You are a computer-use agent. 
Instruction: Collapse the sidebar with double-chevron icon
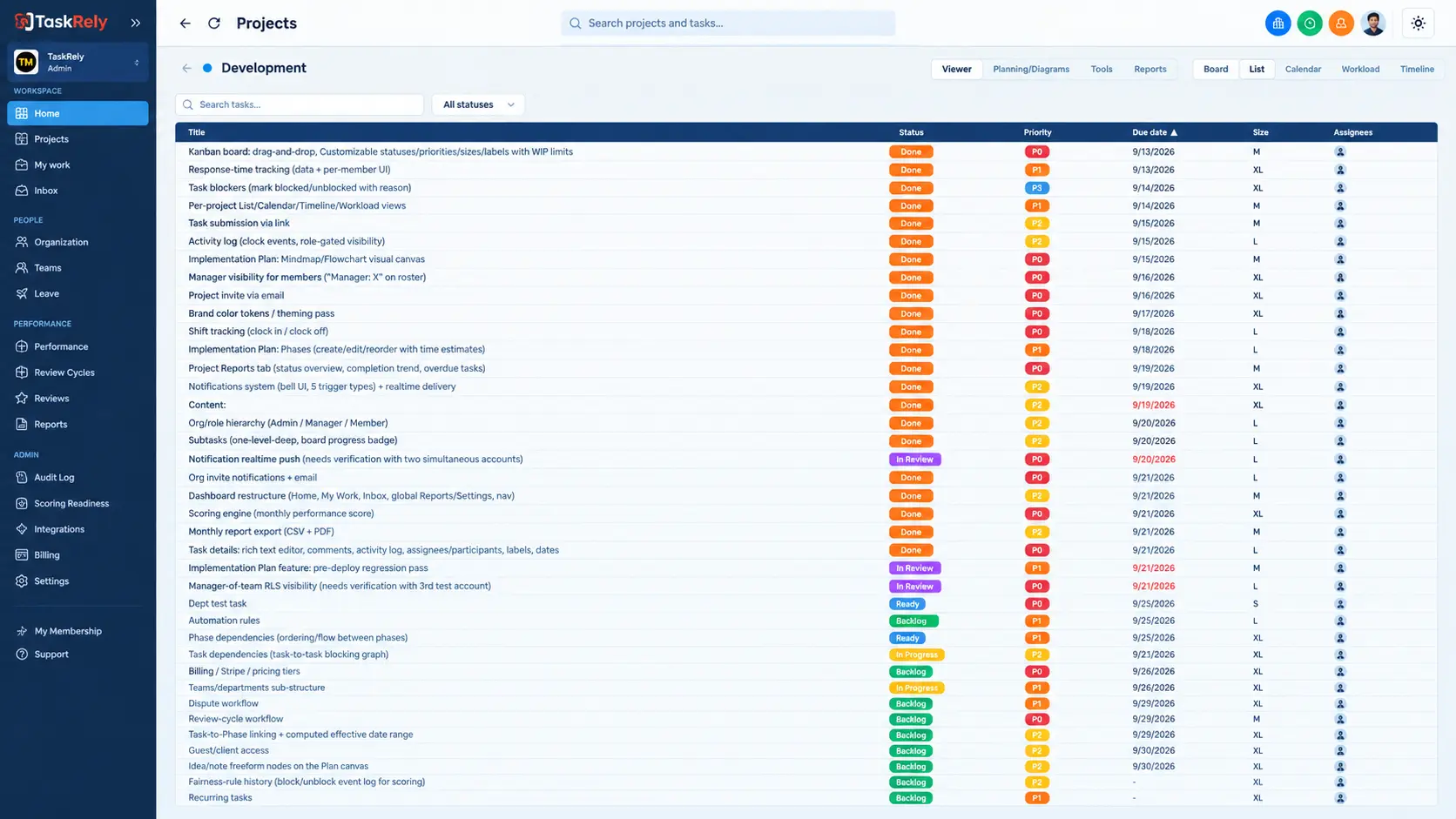point(136,23)
